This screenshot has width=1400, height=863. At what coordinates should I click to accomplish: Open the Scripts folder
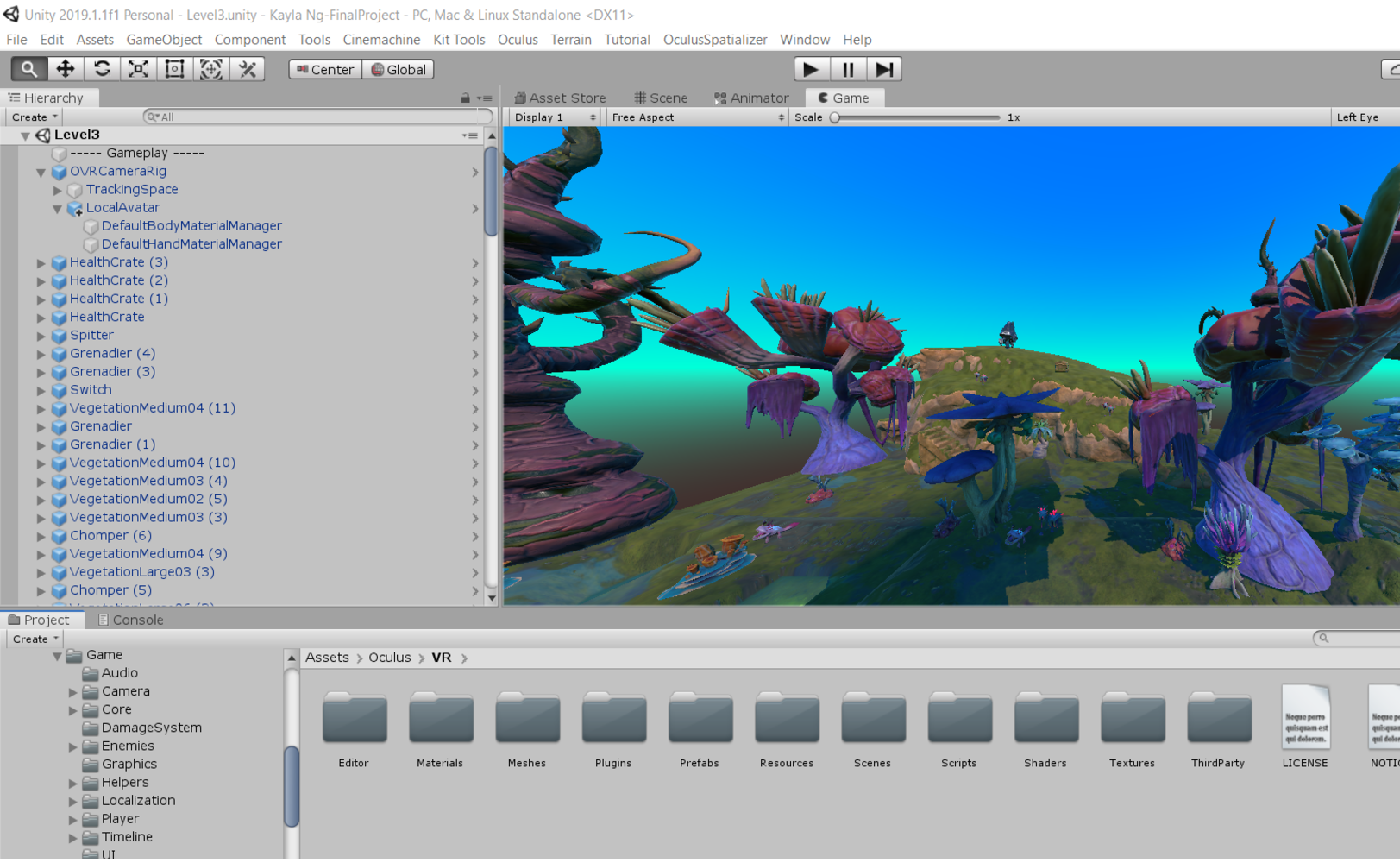959,729
